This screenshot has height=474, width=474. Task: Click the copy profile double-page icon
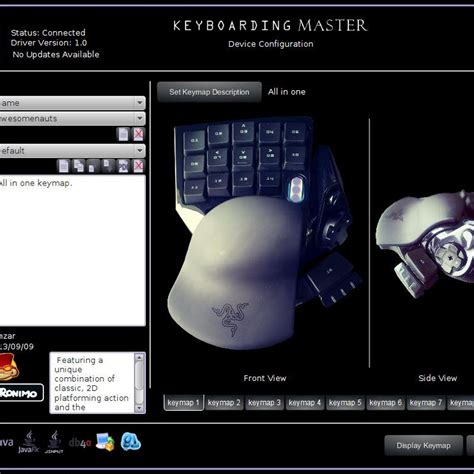[x=79, y=166]
